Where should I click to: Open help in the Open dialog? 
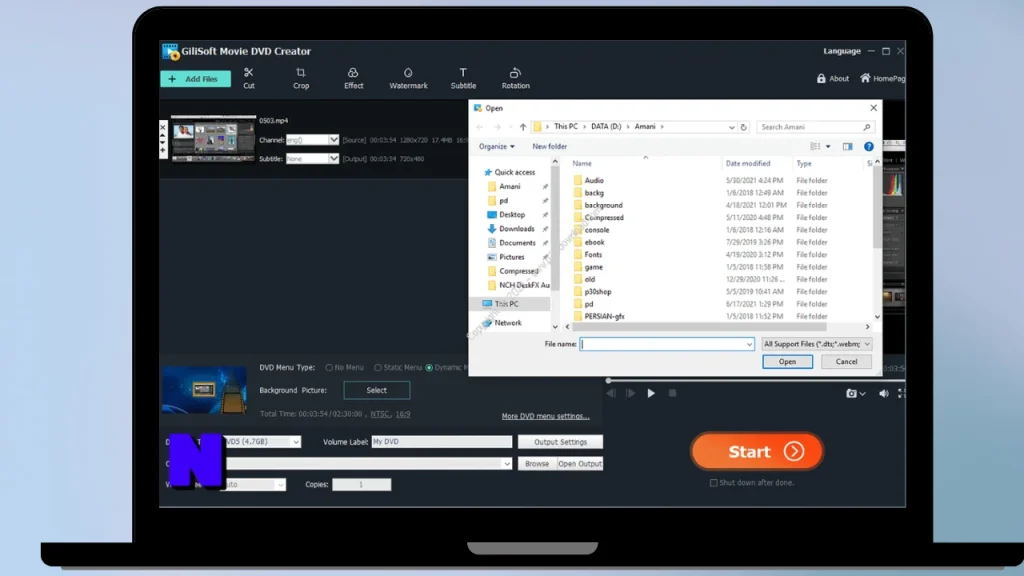[869, 146]
